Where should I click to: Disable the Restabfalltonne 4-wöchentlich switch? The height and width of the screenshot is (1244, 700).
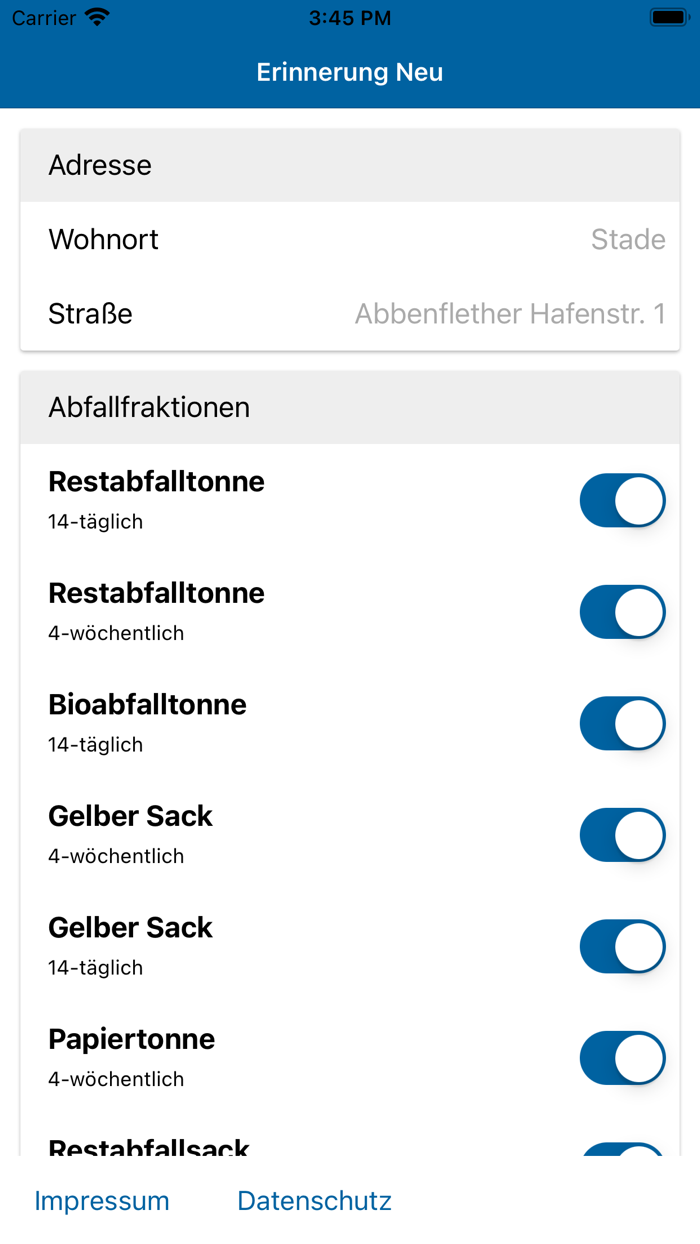pos(622,612)
